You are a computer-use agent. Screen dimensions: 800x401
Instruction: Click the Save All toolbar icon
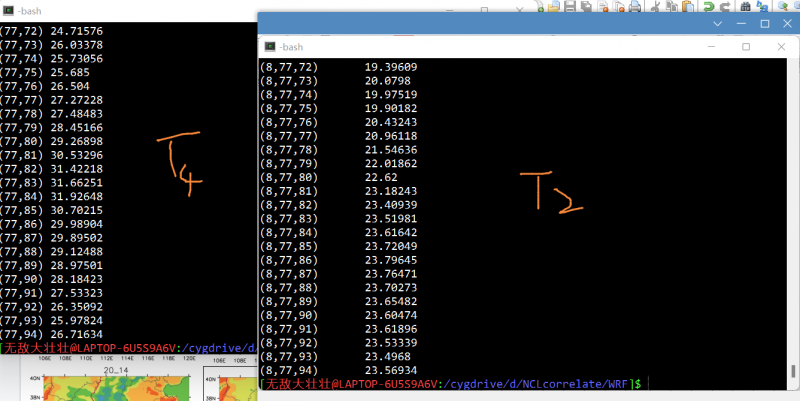coord(586,6)
